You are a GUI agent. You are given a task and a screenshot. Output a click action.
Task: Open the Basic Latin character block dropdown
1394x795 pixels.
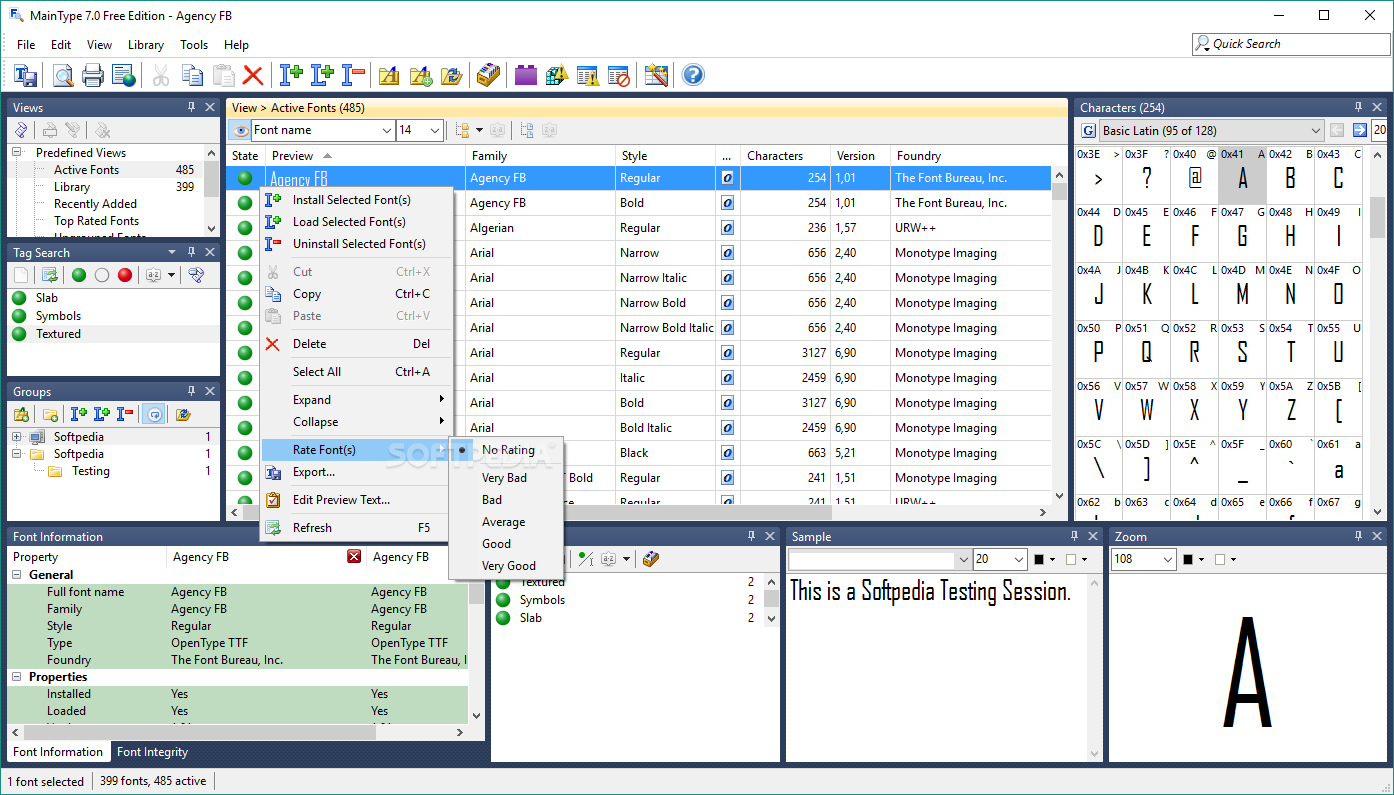pos(1315,130)
